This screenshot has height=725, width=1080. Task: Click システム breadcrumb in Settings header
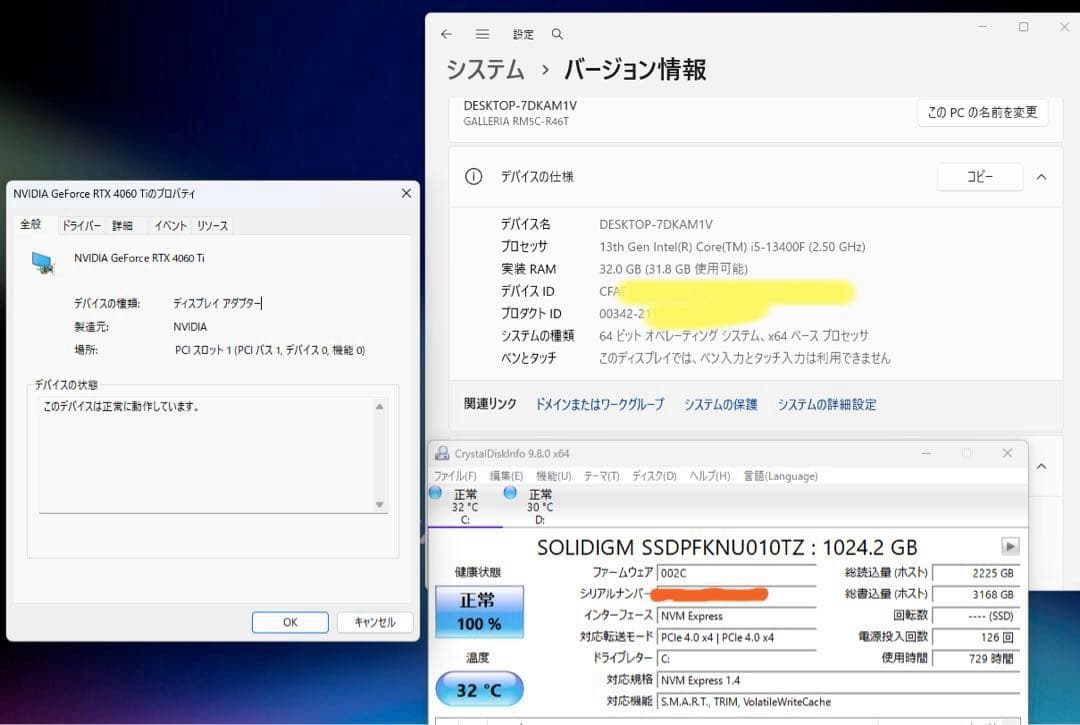[485, 70]
